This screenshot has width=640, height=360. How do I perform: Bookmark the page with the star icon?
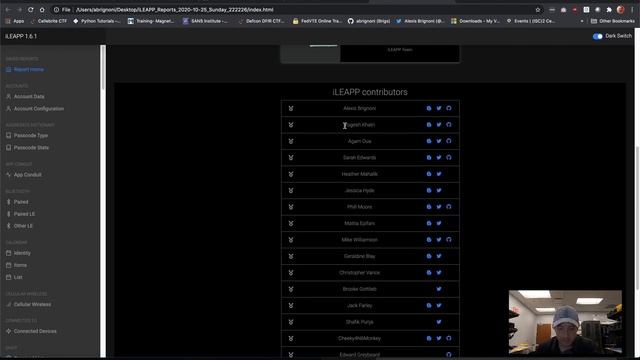pyautogui.click(x=538, y=9)
